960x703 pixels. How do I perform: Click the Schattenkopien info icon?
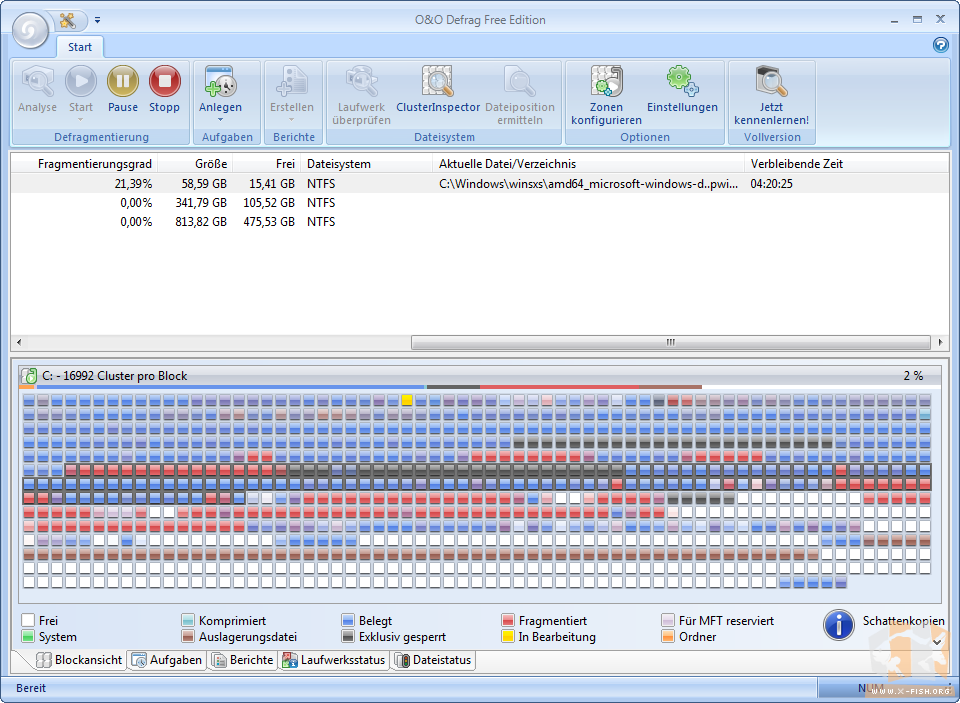point(839,625)
